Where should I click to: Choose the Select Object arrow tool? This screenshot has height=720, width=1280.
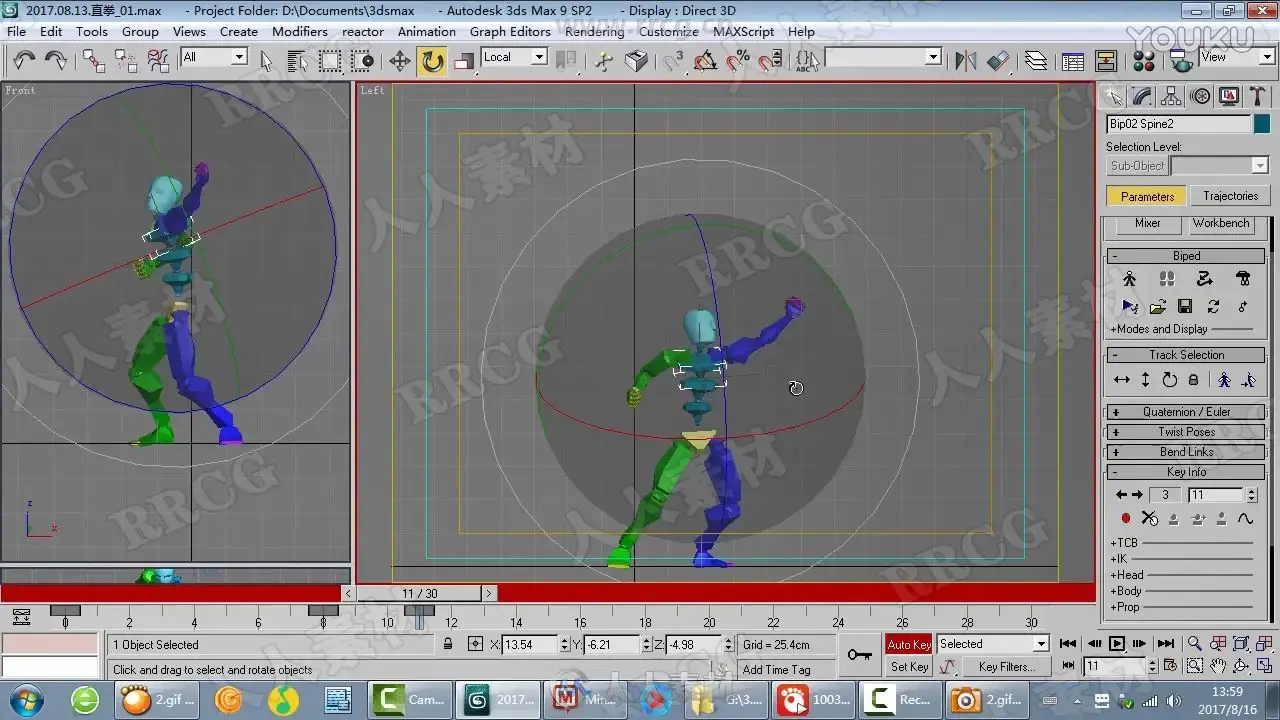click(266, 61)
